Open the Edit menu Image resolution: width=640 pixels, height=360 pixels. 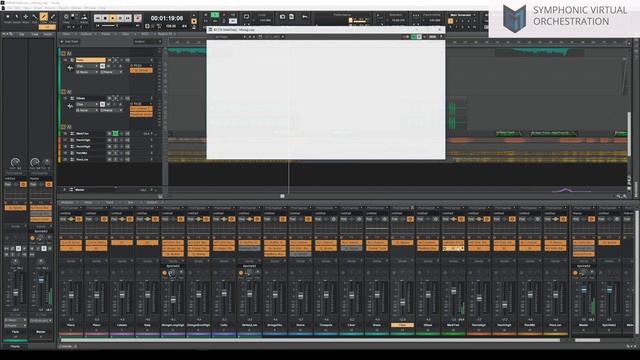18,7
